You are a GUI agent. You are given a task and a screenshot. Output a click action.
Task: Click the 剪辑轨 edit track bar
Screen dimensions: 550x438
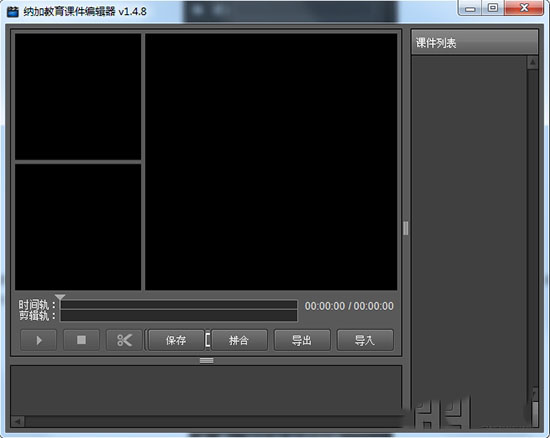(x=179, y=315)
